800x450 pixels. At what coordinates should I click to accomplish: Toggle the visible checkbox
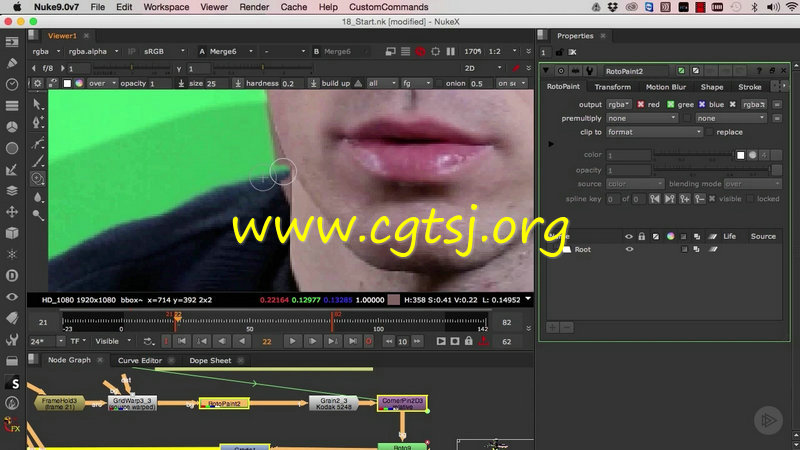coord(712,199)
